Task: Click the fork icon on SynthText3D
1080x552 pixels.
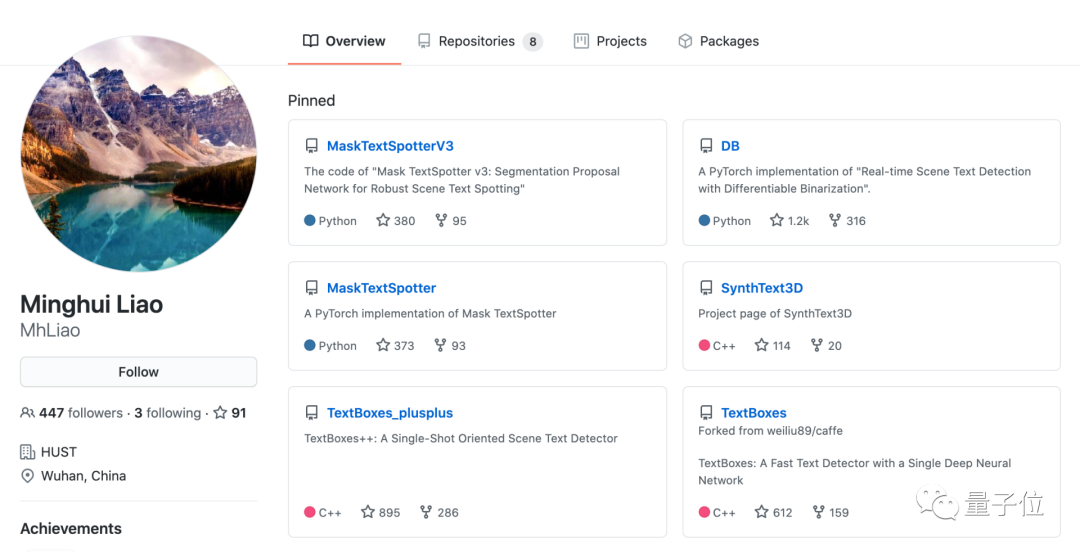Action: tap(816, 346)
